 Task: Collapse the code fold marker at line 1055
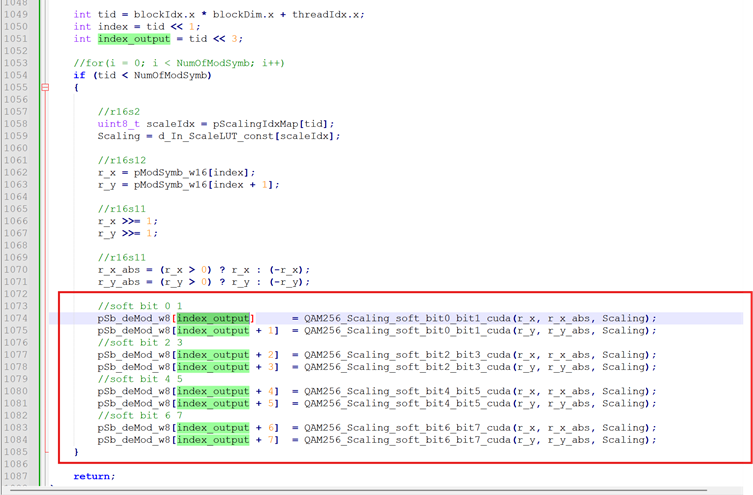[45, 87]
